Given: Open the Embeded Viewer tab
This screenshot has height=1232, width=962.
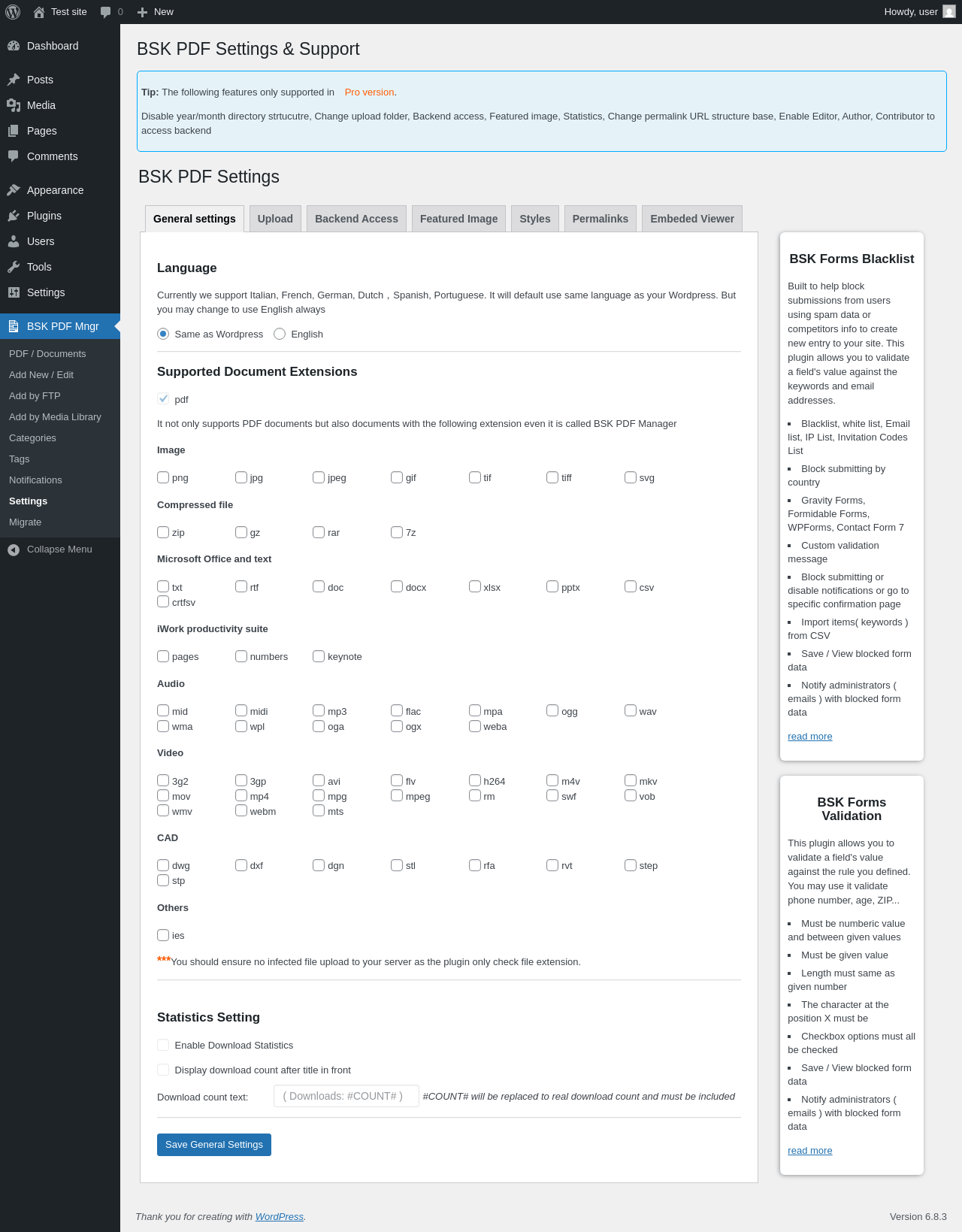Looking at the screenshot, I should [x=692, y=219].
